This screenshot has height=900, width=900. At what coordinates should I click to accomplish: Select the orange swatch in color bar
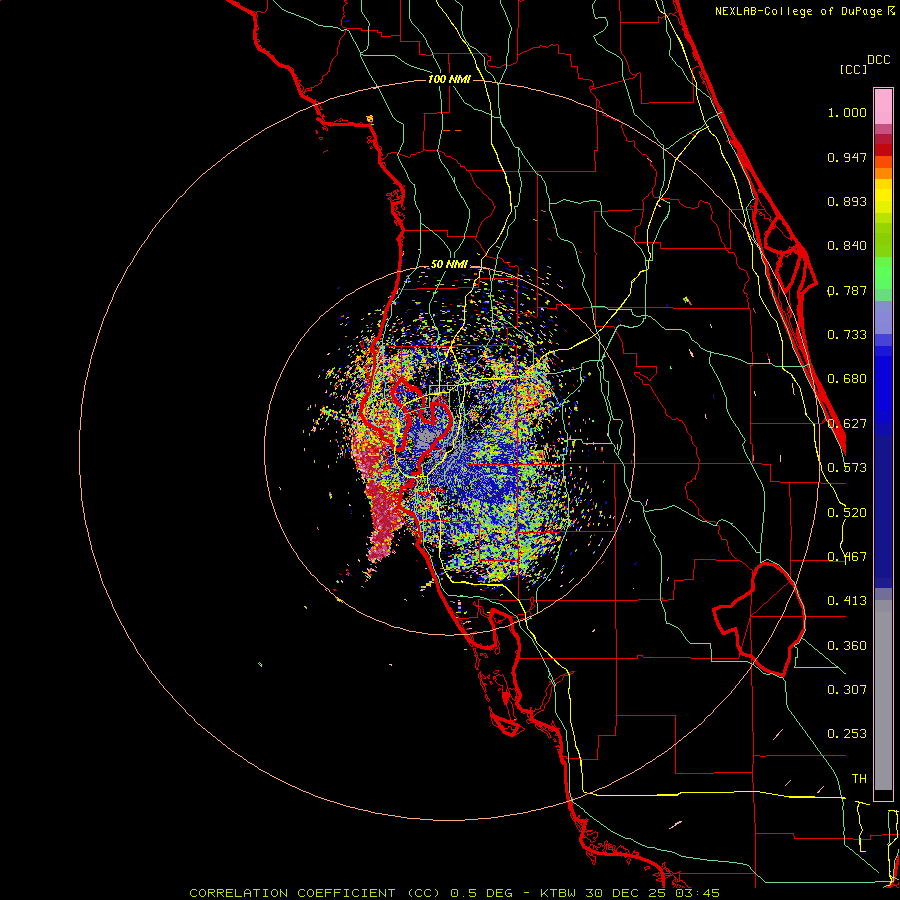(883, 173)
